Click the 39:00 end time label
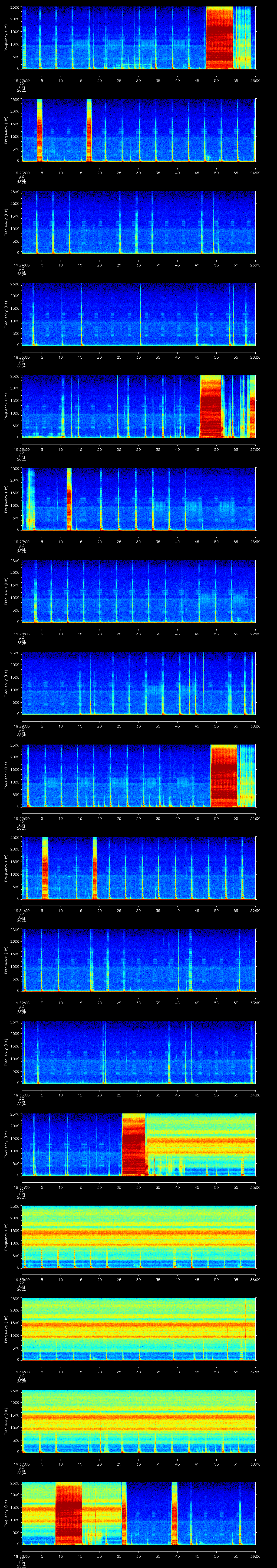 (x=255, y=1556)
